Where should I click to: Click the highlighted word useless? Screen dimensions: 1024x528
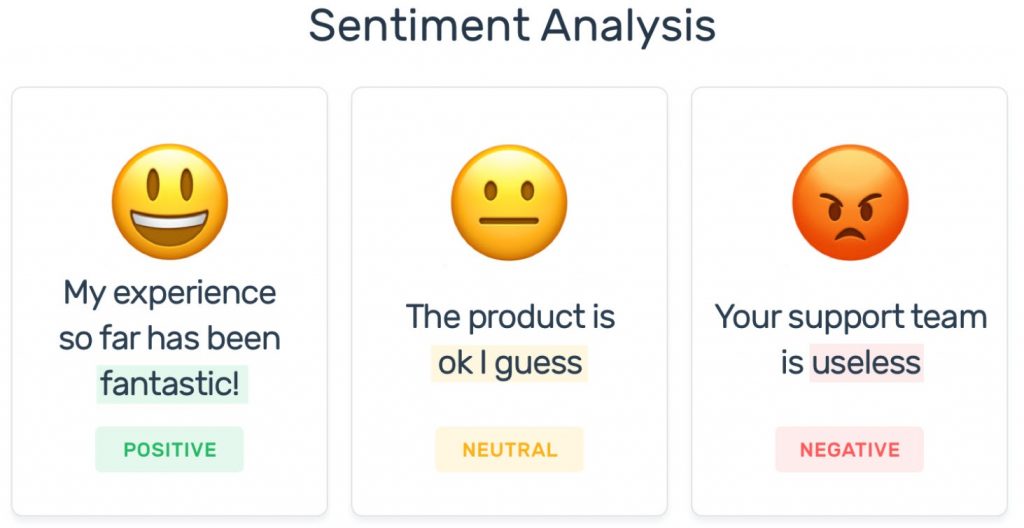click(x=867, y=363)
